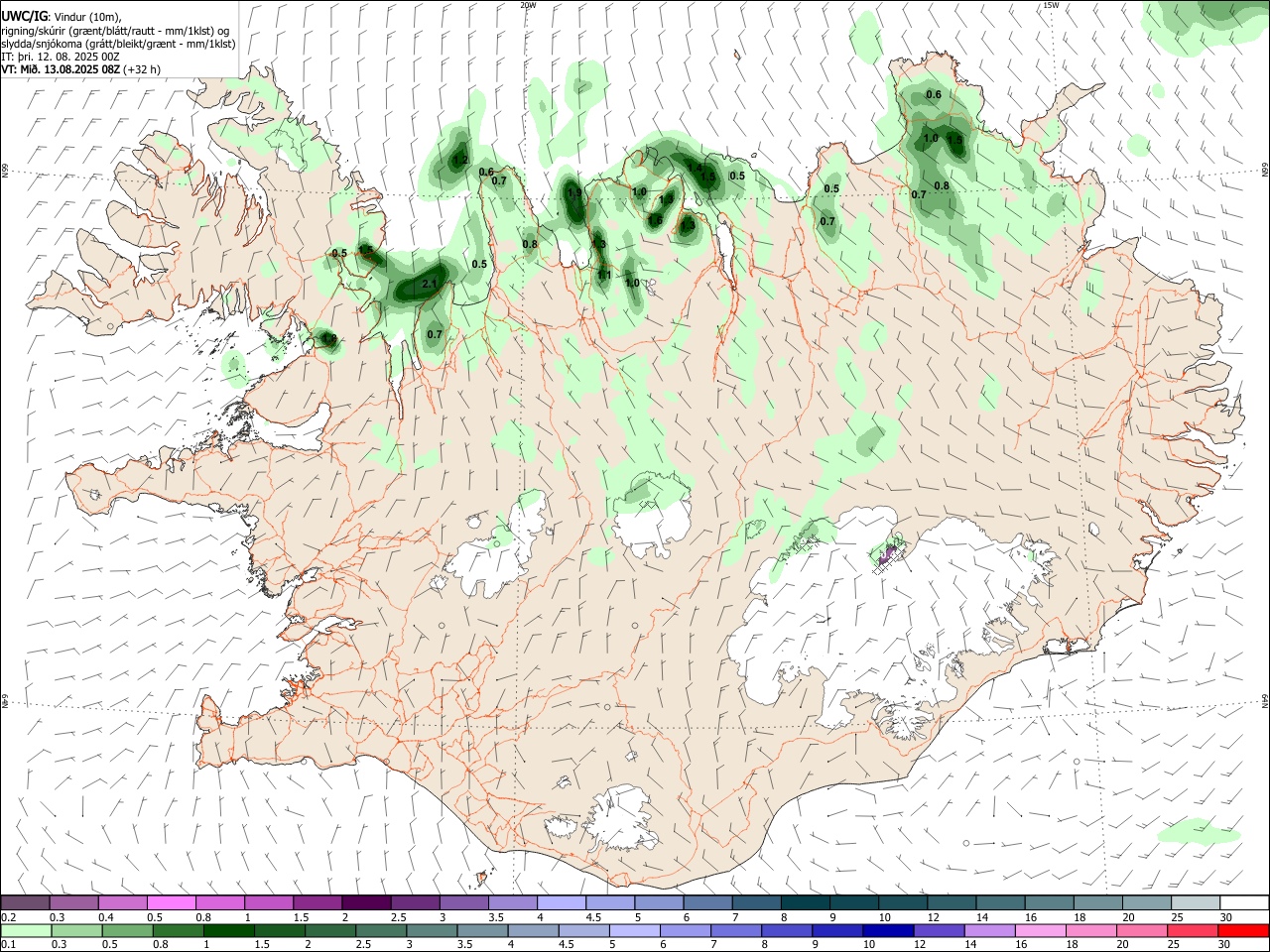1270x952 pixels.
Task: Click the rain legend swatch between 8 and 9
Action: (788, 930)
